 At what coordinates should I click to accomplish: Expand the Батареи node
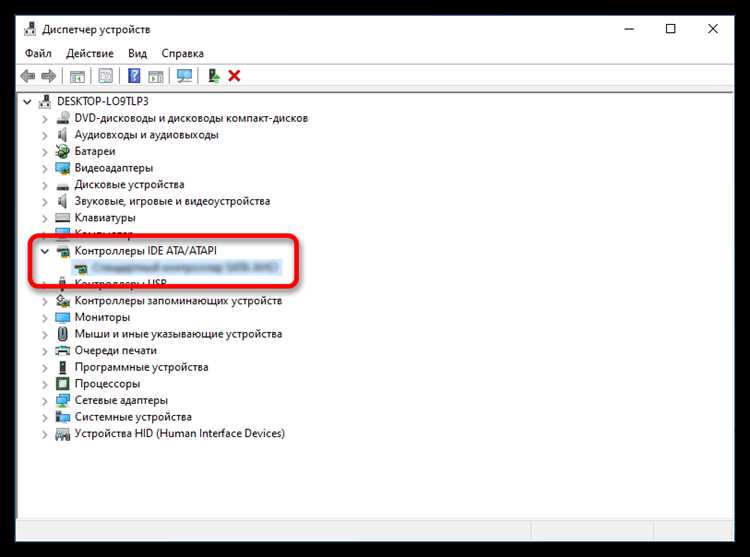click(45, 152)
